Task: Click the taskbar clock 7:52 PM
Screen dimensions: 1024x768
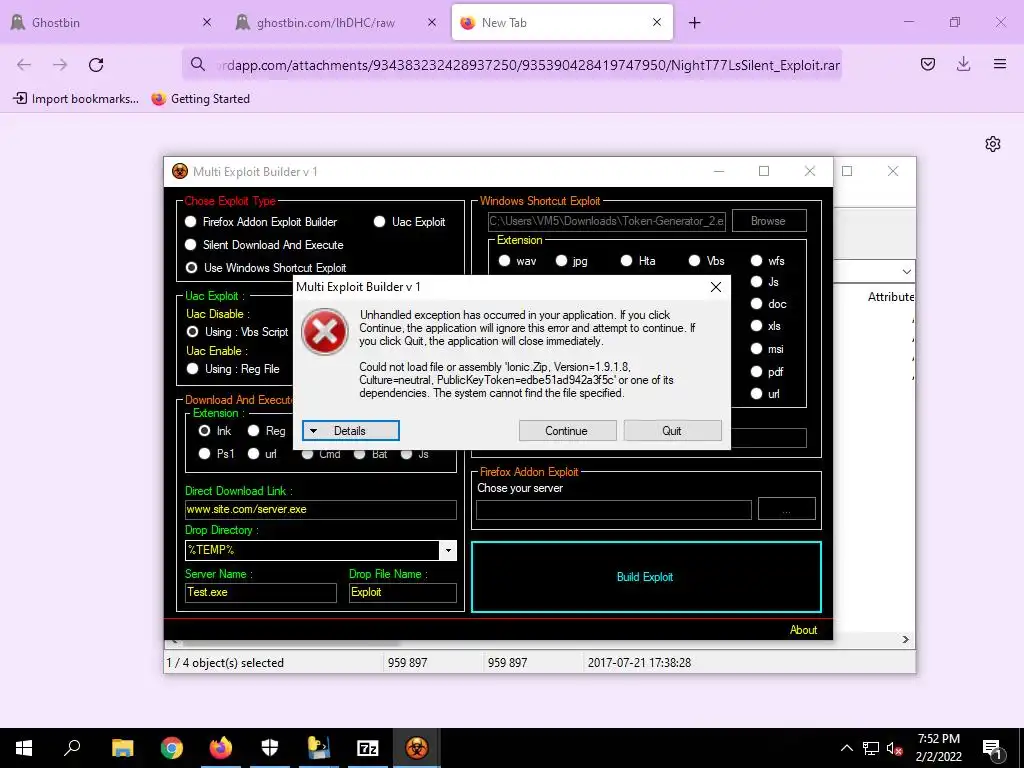Action: click(x=938, y=748)
